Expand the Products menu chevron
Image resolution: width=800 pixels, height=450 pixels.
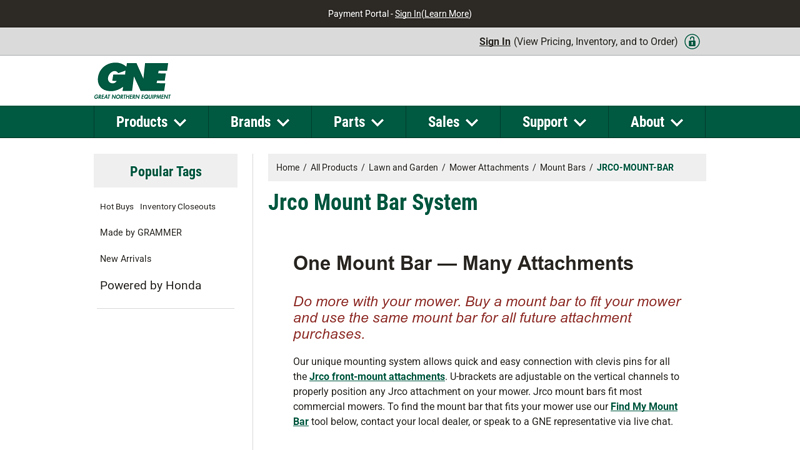180,122
